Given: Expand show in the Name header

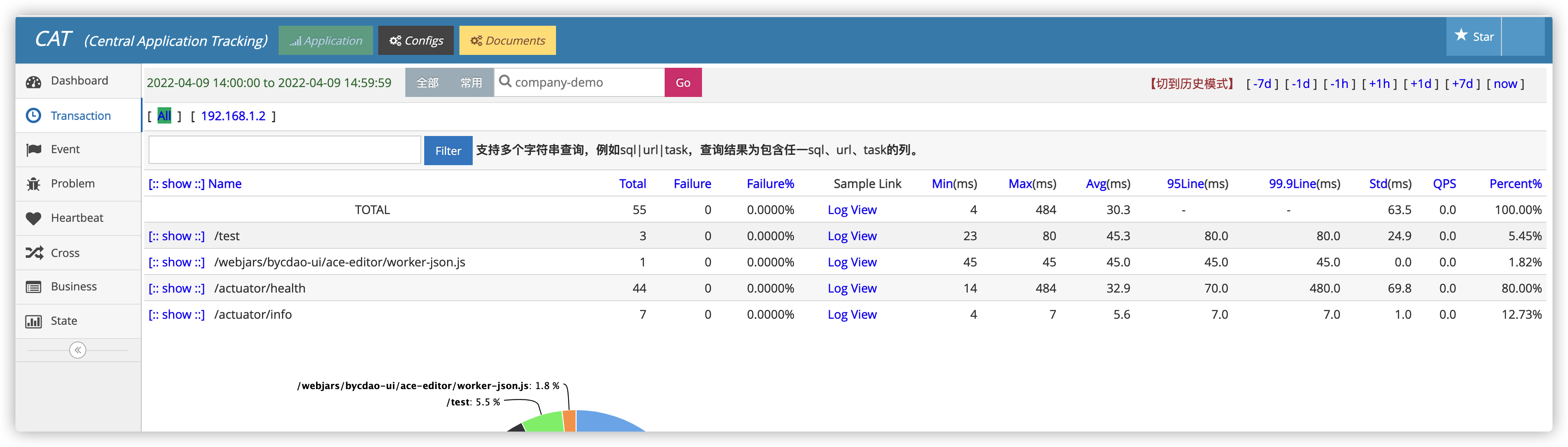Looking at the screenshot, I should click(x=176, y=184).
